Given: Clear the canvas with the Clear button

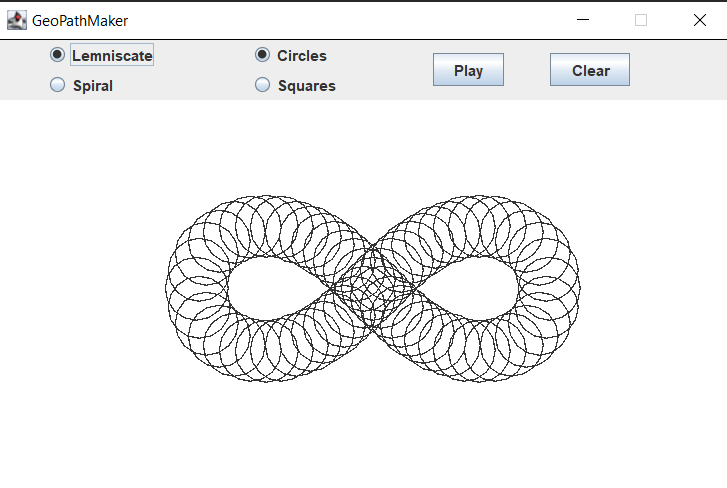Looking at the screenshot, I should (589, 70).
